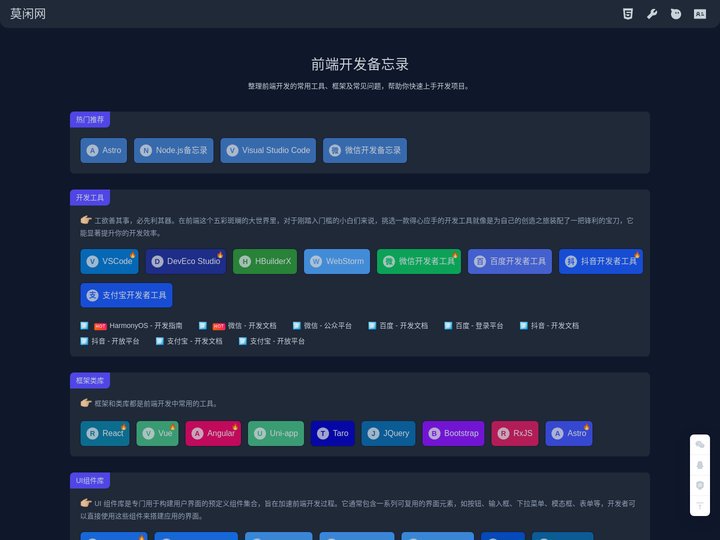Screen dimensions: 720x540
Task: Follow the 微信 - 开发文档 link
Action: pyautogui.click(x=238, y=326)
